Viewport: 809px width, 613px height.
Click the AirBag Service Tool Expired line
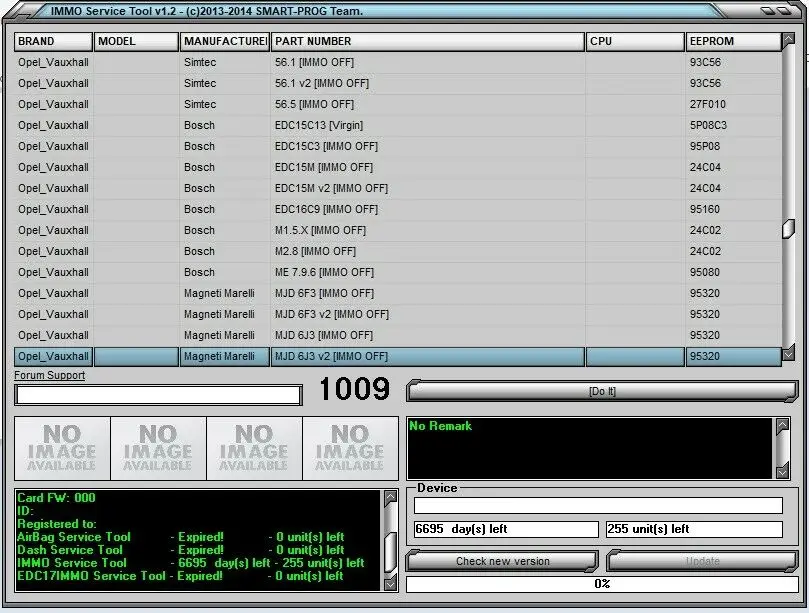(x=181, y=537)
